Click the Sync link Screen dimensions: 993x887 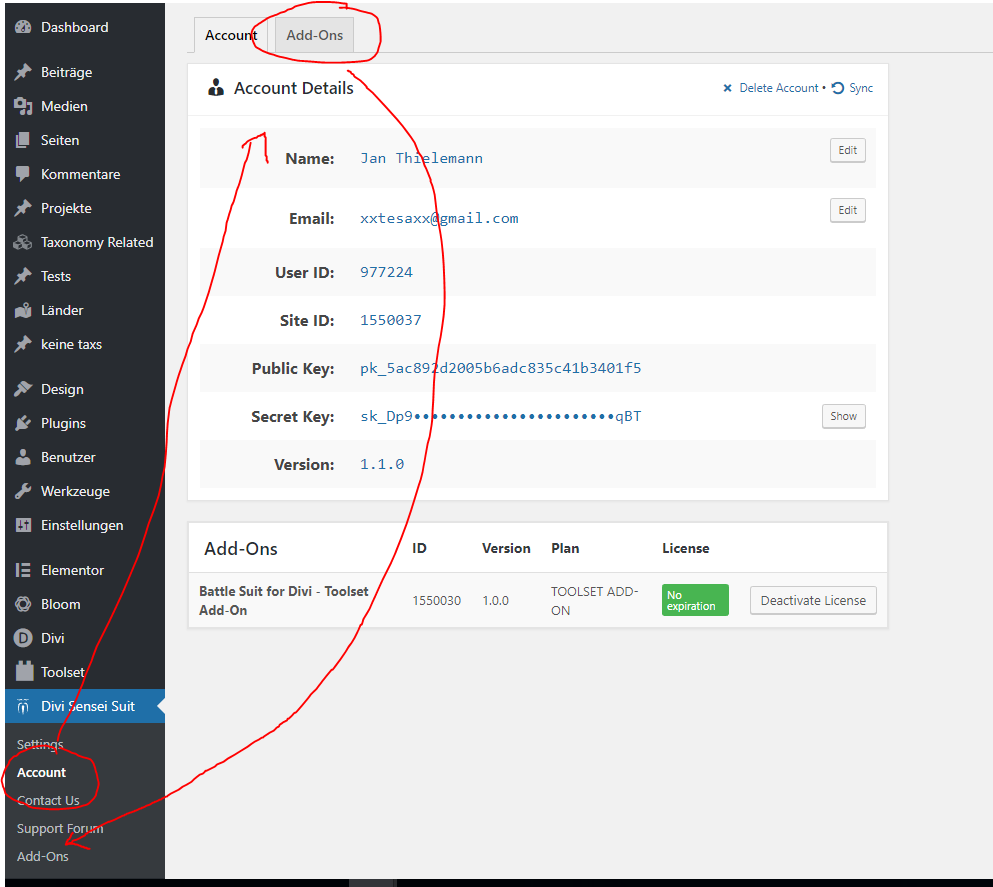tap(861, 88)
